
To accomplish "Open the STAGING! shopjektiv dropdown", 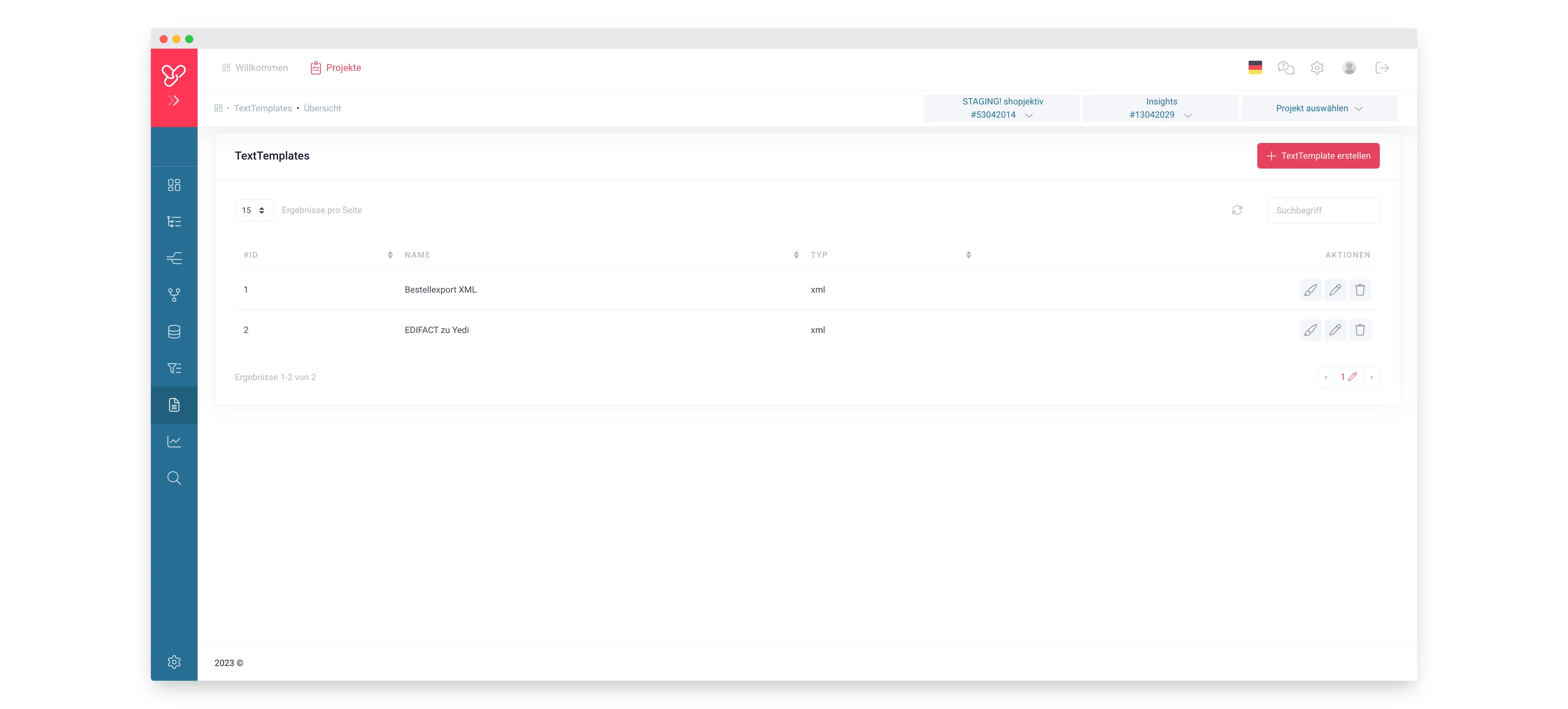I will point(1001,108).
